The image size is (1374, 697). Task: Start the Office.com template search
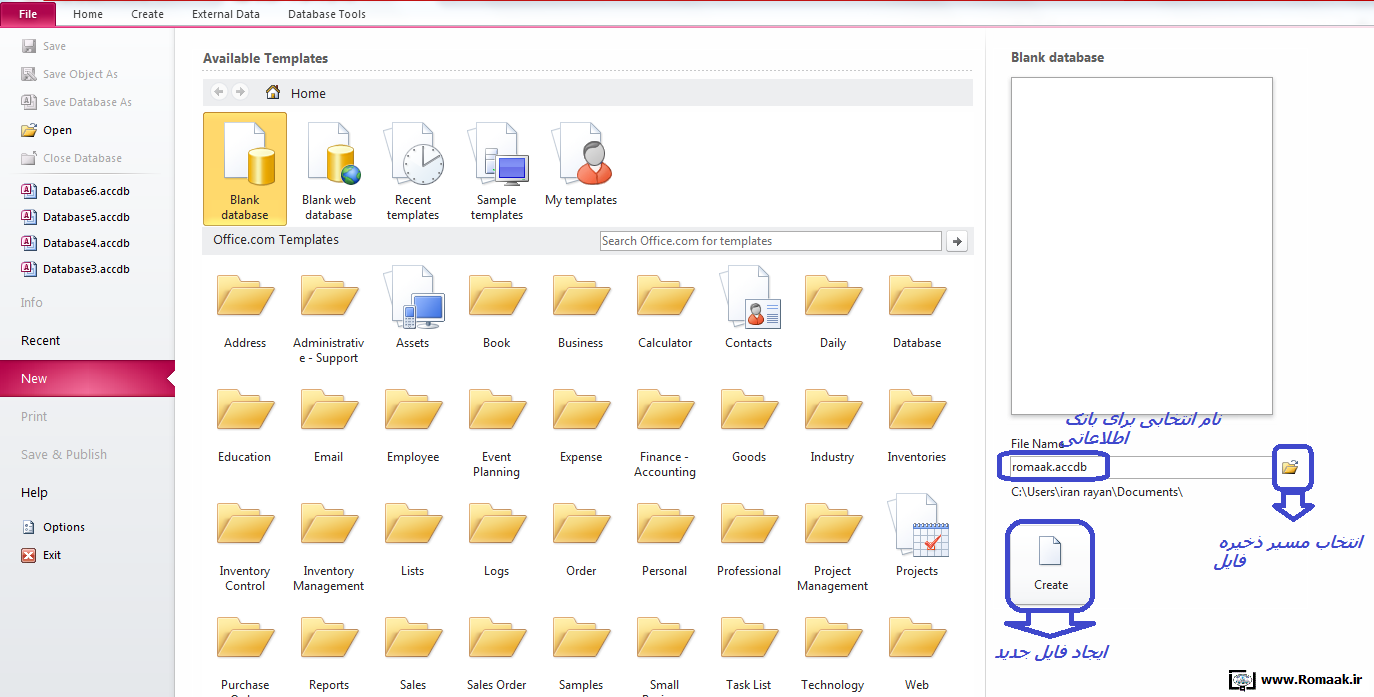pos(957,241)
